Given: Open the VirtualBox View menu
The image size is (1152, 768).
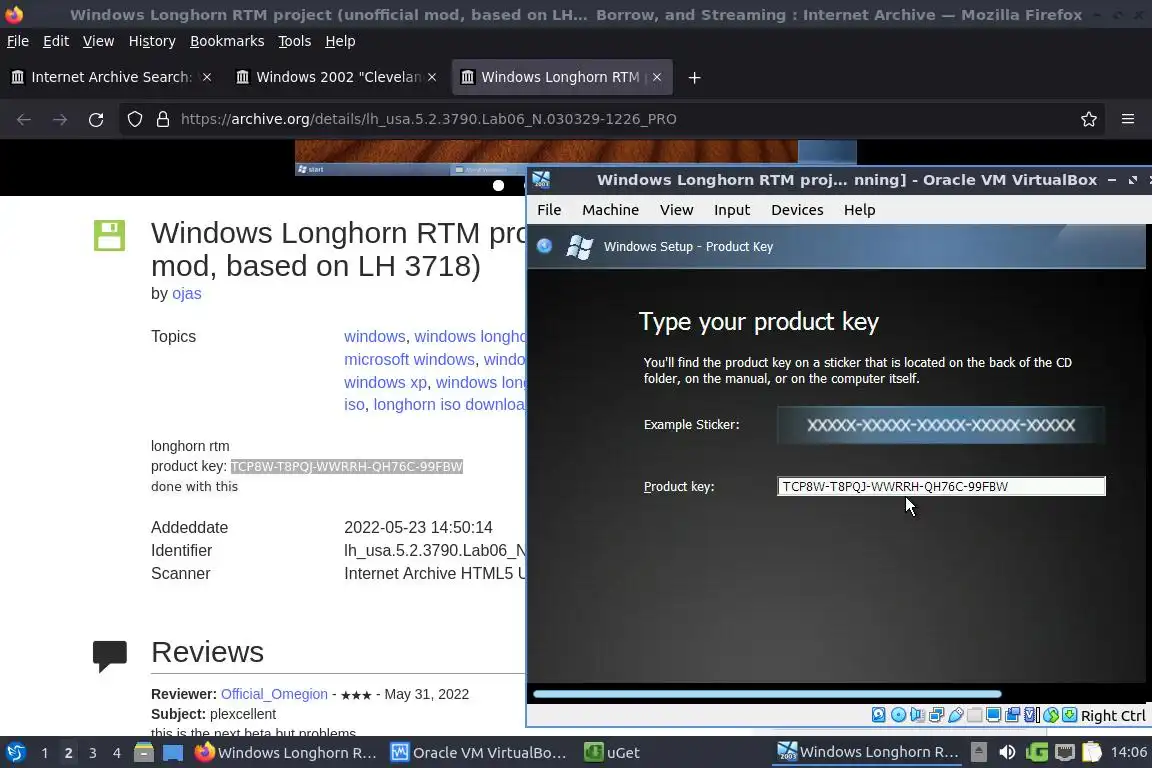Looking at the screenshot, I should point(676,209).
